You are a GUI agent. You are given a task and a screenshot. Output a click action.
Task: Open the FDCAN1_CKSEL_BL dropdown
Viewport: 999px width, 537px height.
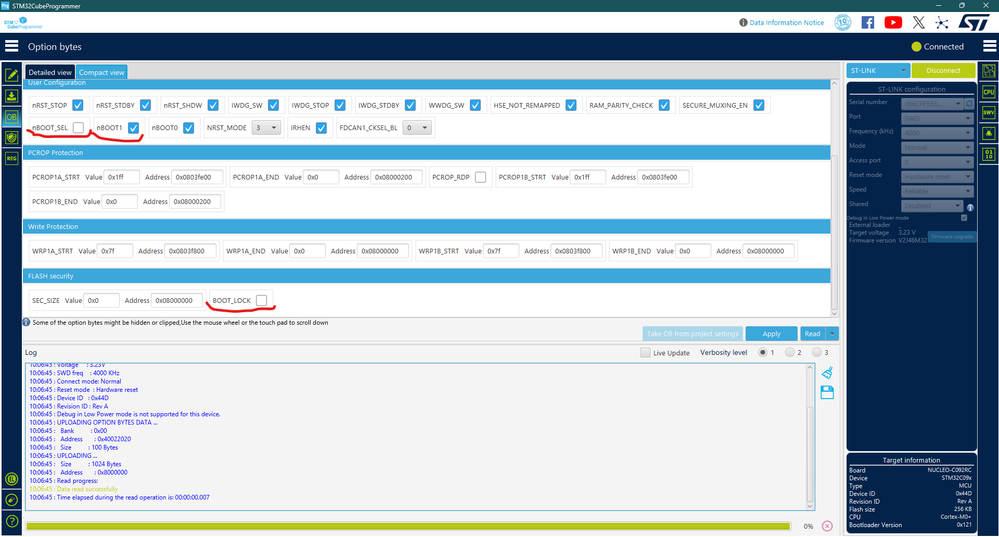coord(418,127)
